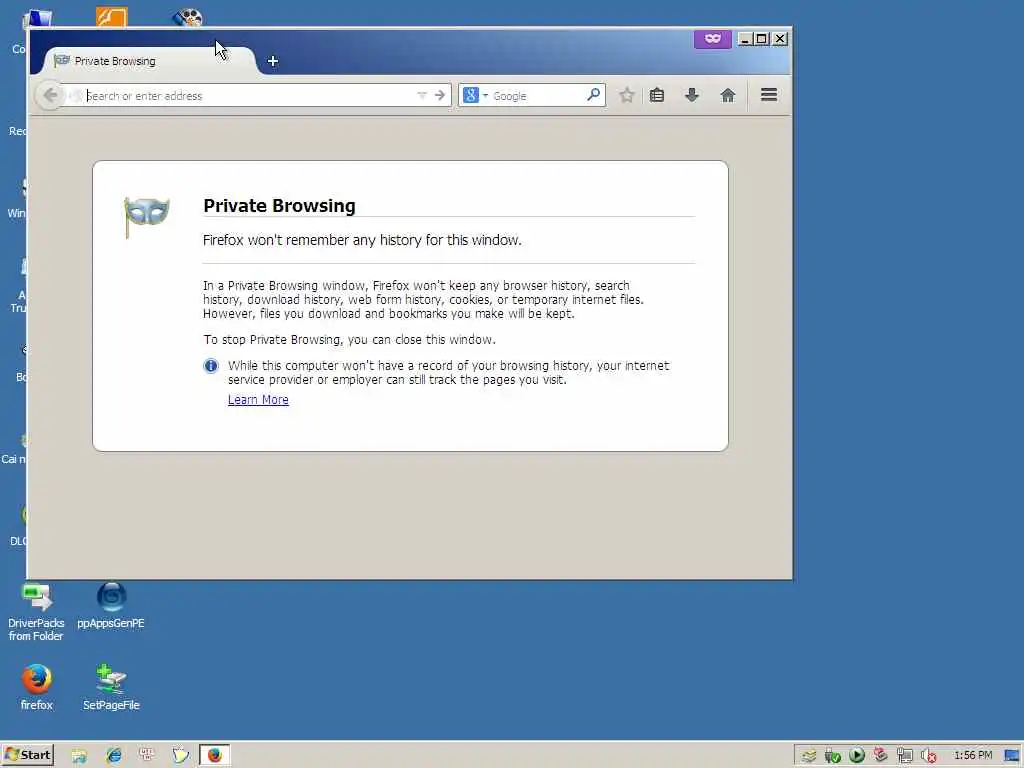Image resolution: width=1024 pixels, height=768 pixels.
Task: Click the network computers tray icon
Action: coord(904,756)
